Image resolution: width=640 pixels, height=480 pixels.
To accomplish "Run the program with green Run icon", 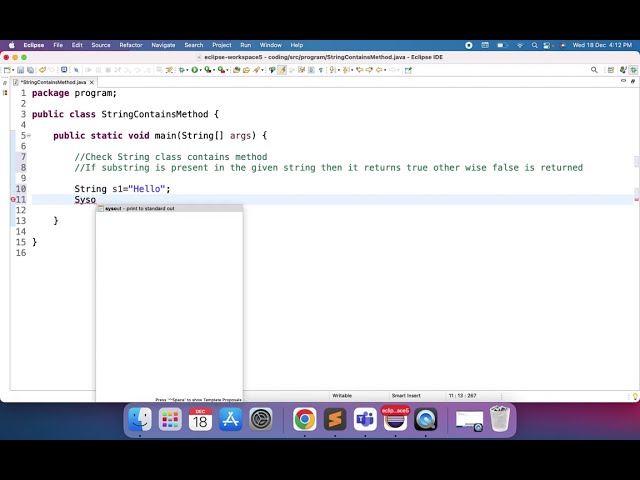I will pyautogui.click(x=195, y=70).
